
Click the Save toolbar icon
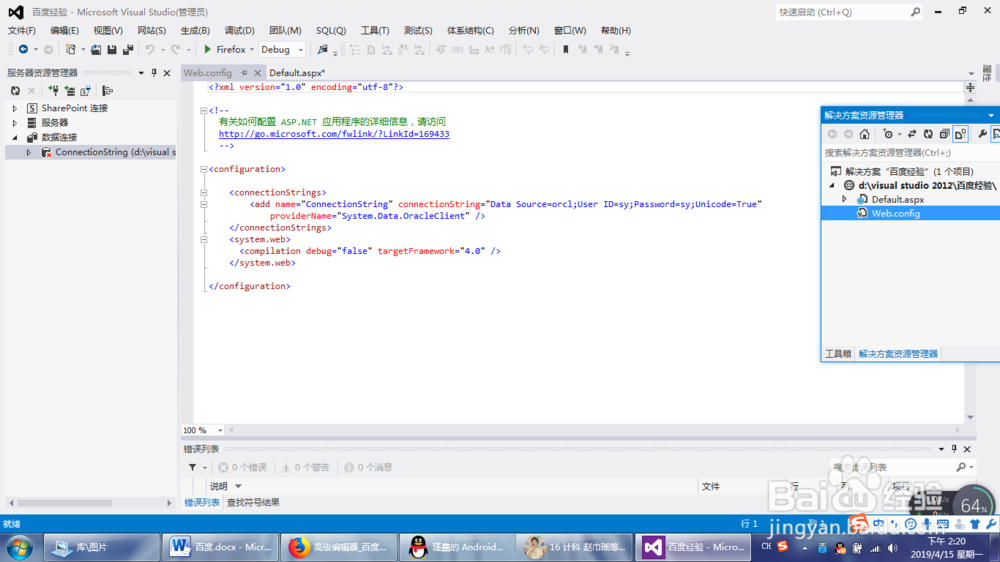pyautogui.click(x=112, y=49)
